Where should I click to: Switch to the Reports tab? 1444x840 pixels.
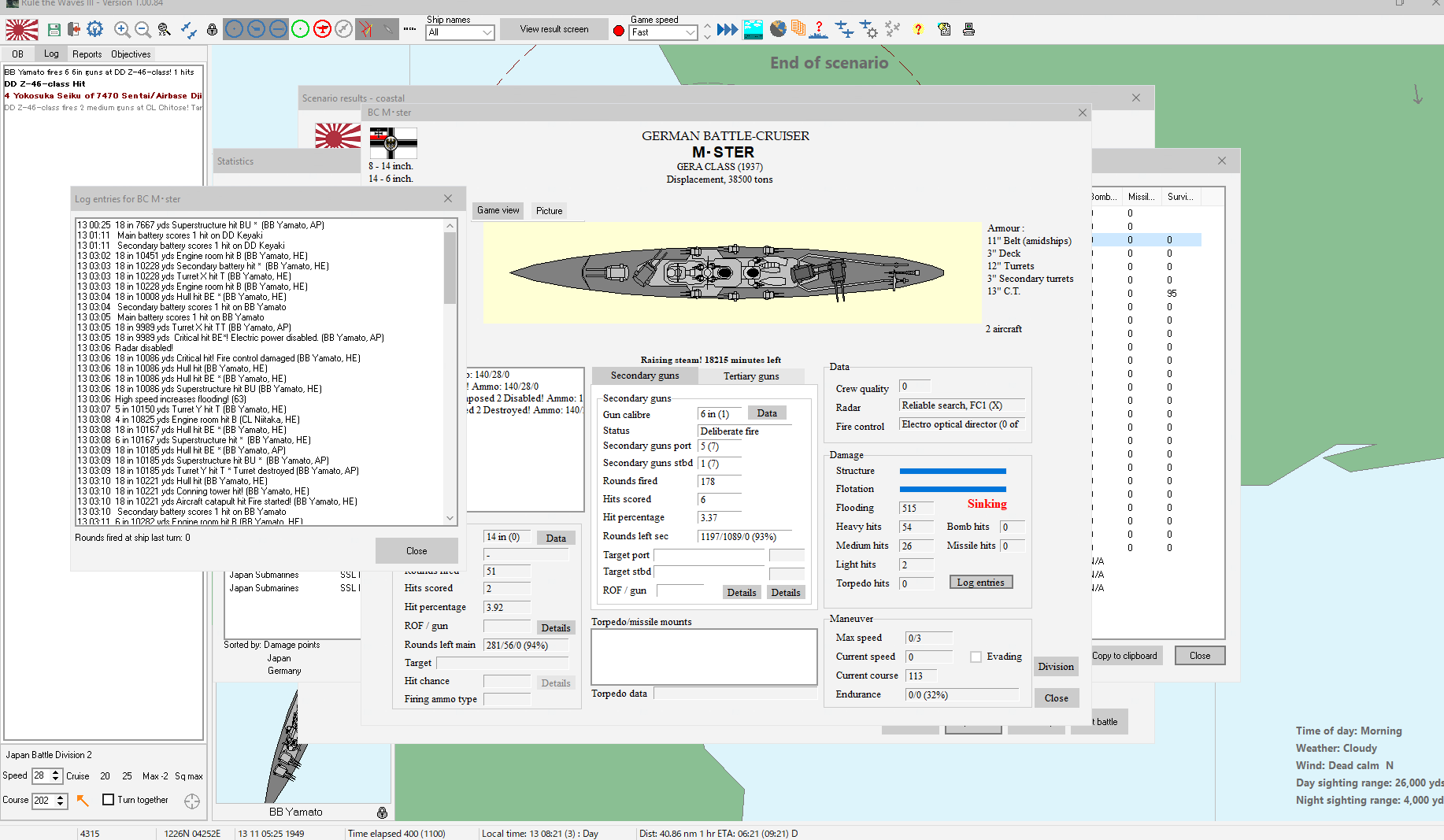(87, 54)
